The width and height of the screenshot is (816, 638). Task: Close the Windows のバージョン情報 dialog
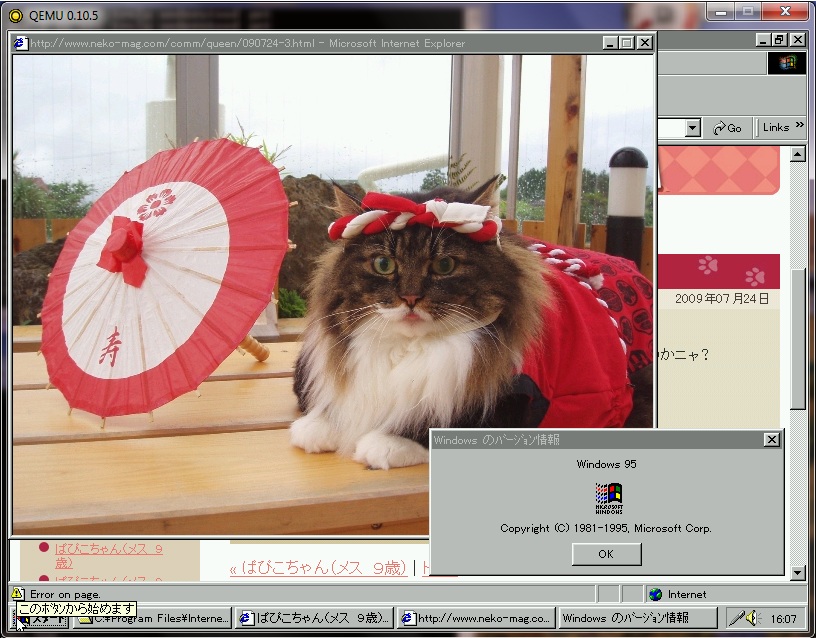point(771,440)
